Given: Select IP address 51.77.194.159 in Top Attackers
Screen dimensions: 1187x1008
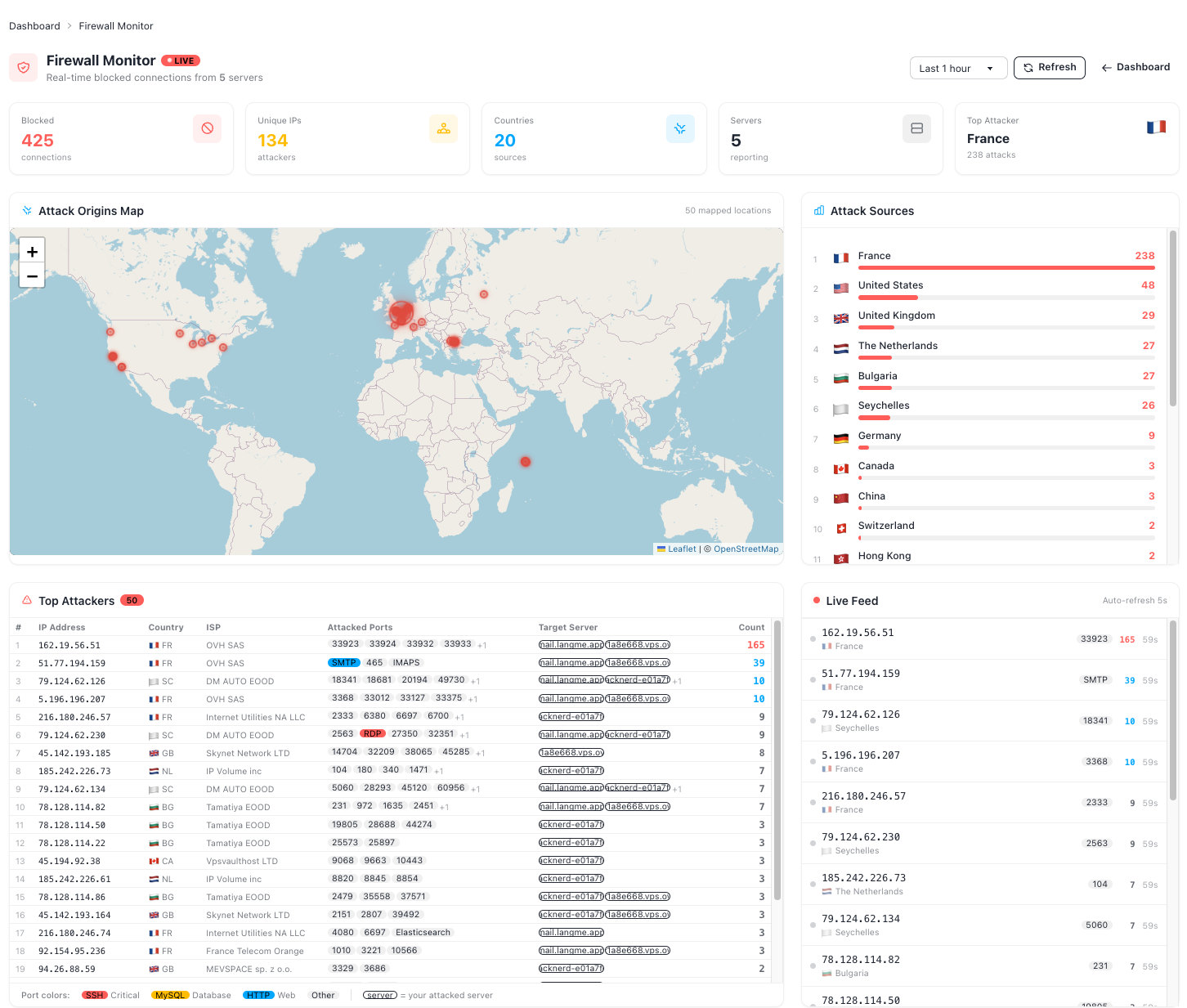Looking at the screenshot, I should 72,663.
